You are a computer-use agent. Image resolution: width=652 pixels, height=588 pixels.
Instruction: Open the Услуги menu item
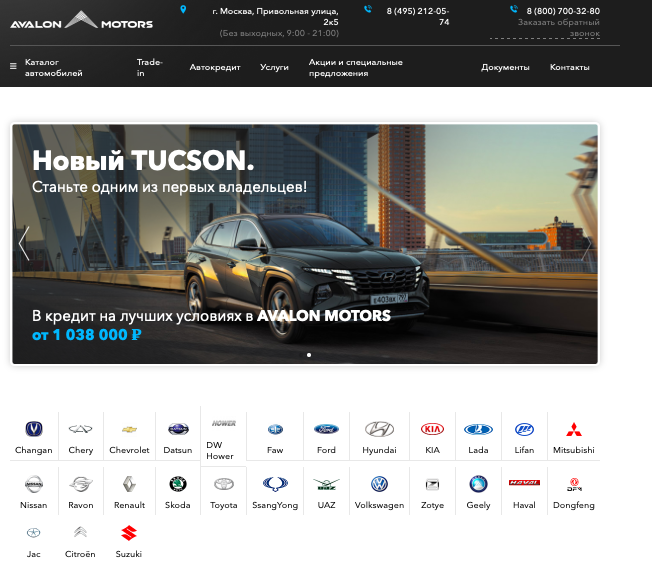tap(274, 67)
